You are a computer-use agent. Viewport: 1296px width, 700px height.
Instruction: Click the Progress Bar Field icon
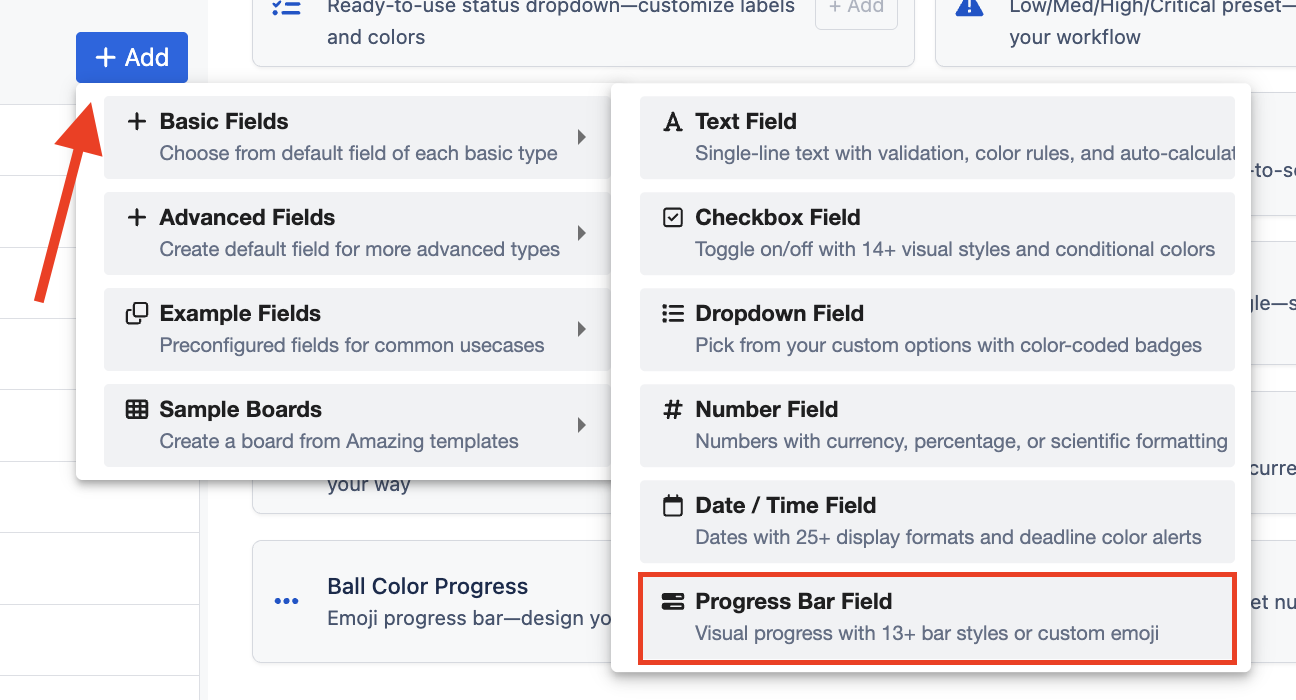673,601
